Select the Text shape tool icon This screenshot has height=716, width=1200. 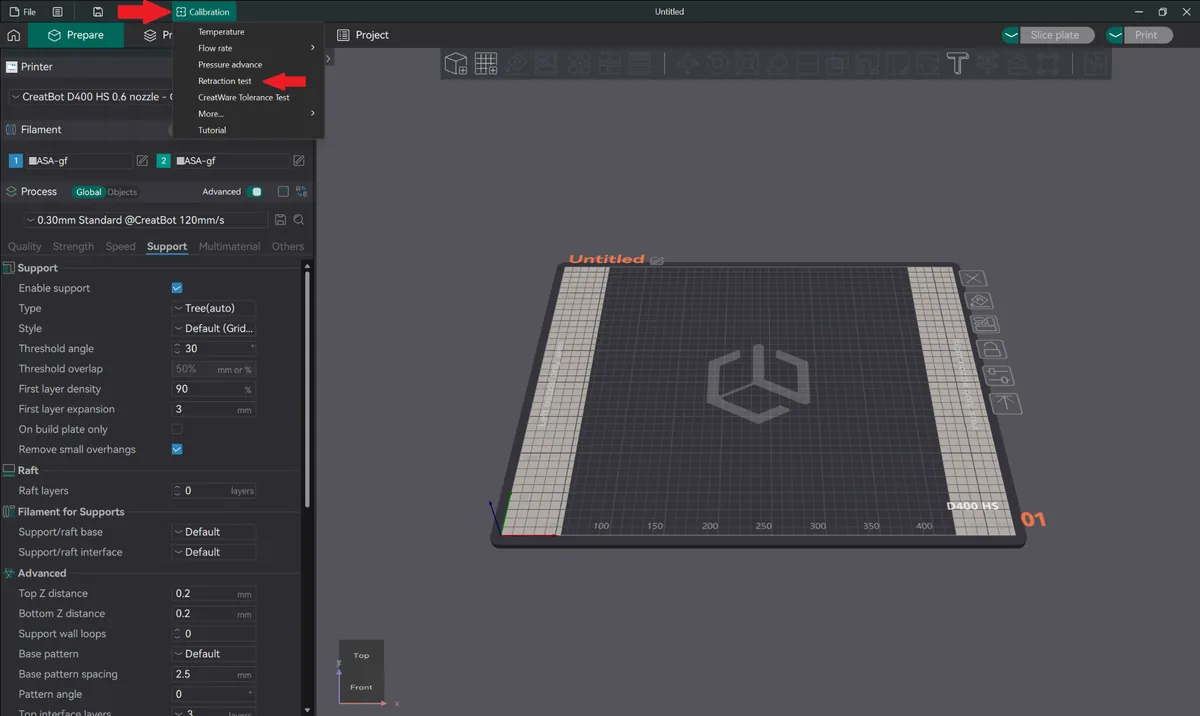coord(957,64)
